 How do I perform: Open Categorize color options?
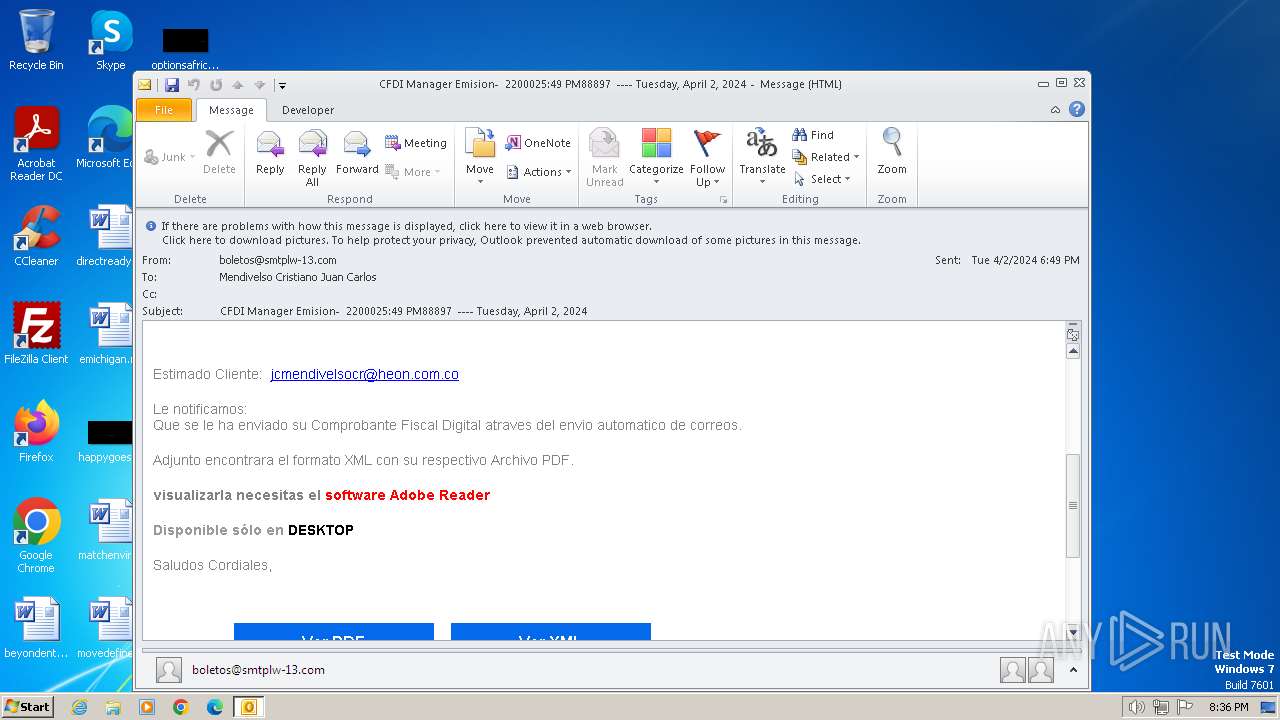[x=656, y=157]
